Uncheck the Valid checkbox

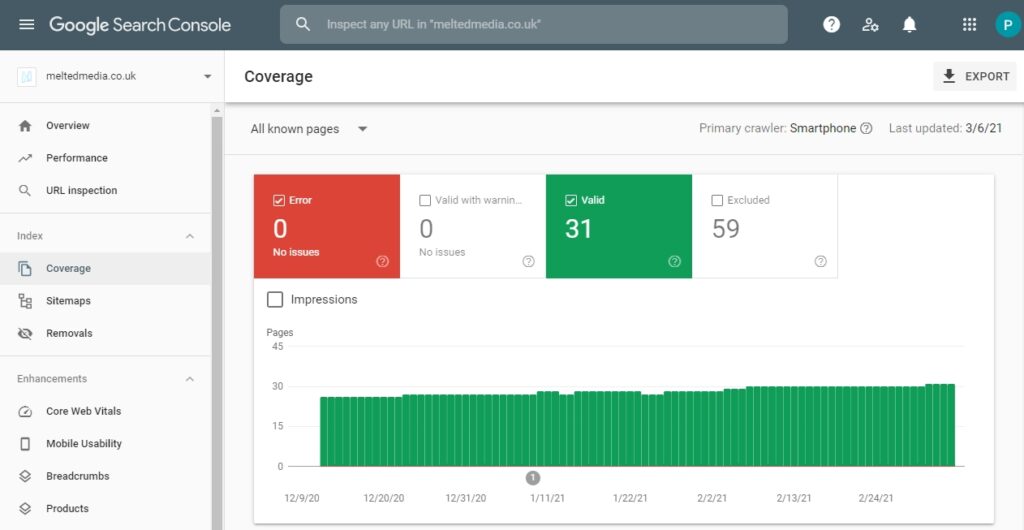(x=571, y=200)
